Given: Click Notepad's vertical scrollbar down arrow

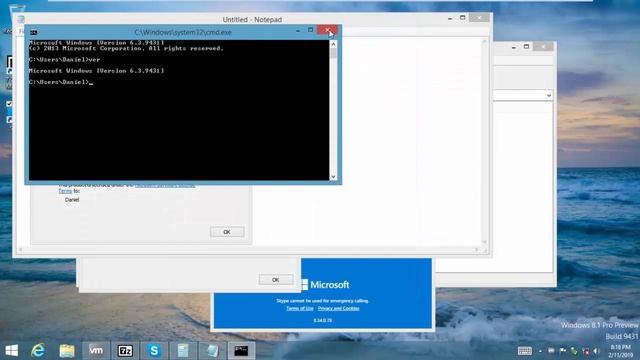Looking at the screenshot, I should coord(484,242).
